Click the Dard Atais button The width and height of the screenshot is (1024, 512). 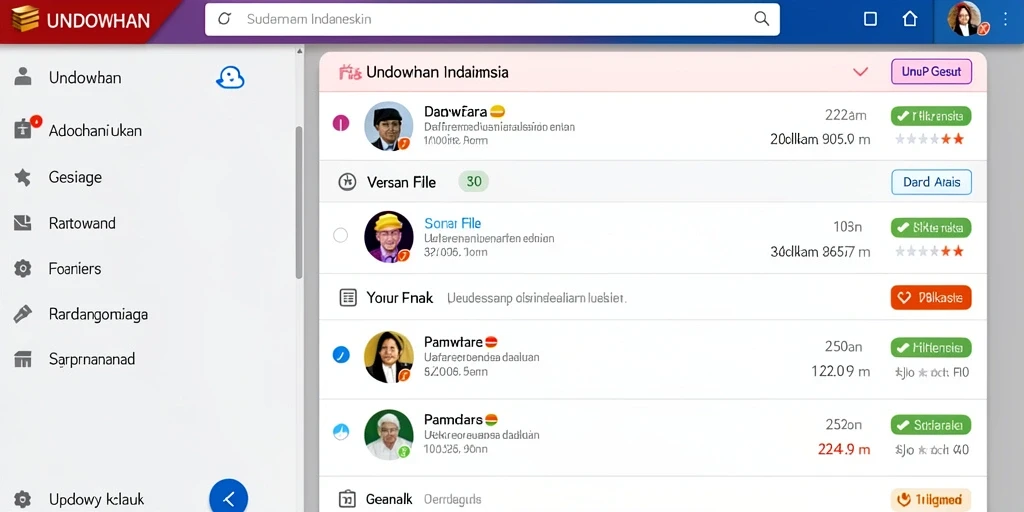(x=931, y=182)
